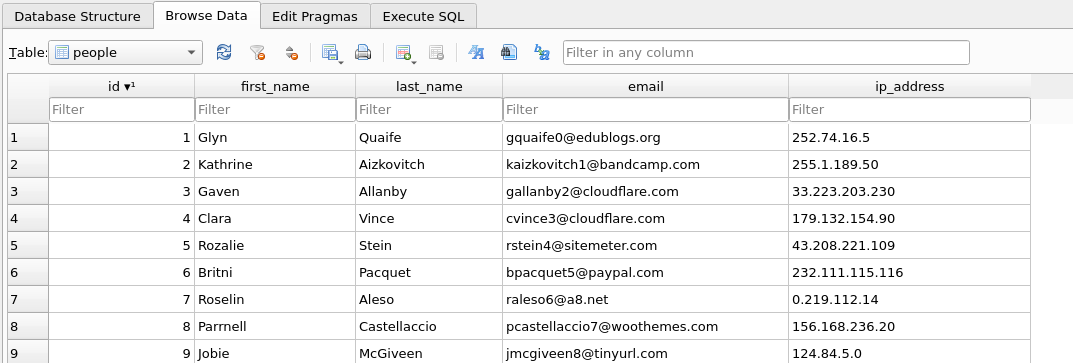Open the insert new record menu
1073x363 pixels.
tap(405, 53)
